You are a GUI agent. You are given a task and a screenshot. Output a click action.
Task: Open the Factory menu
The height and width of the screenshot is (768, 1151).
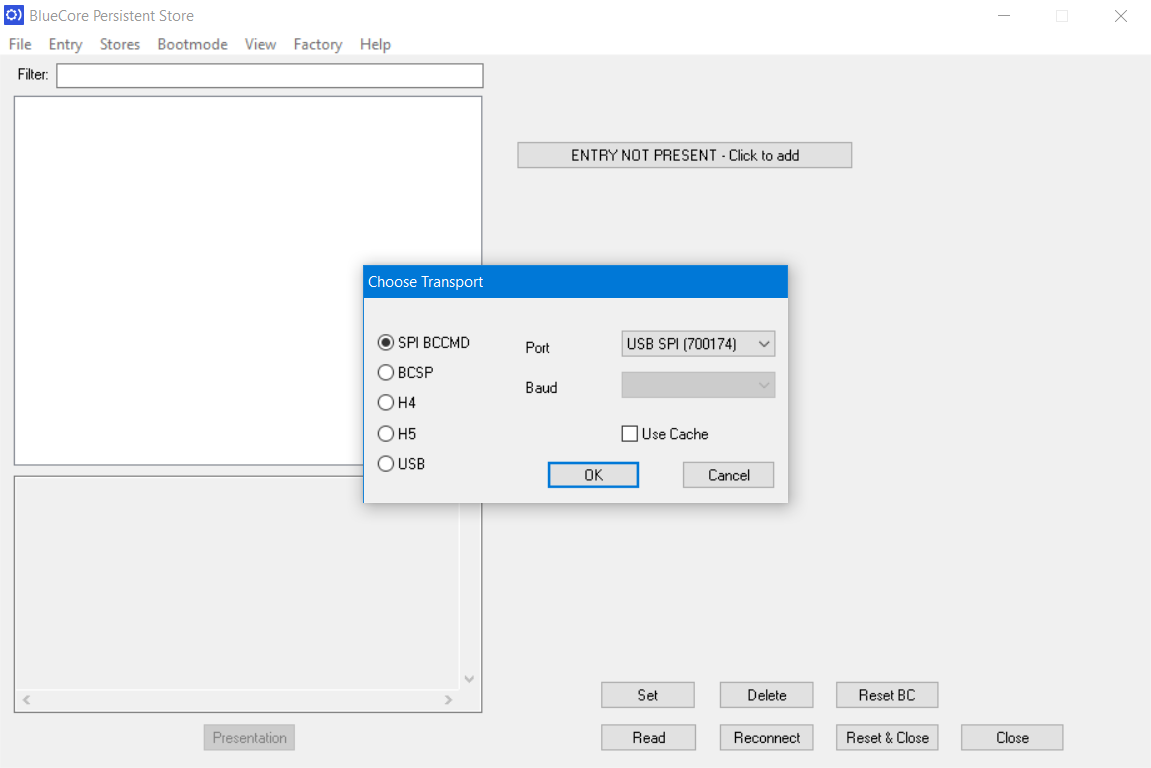click(x=317, y=44)
